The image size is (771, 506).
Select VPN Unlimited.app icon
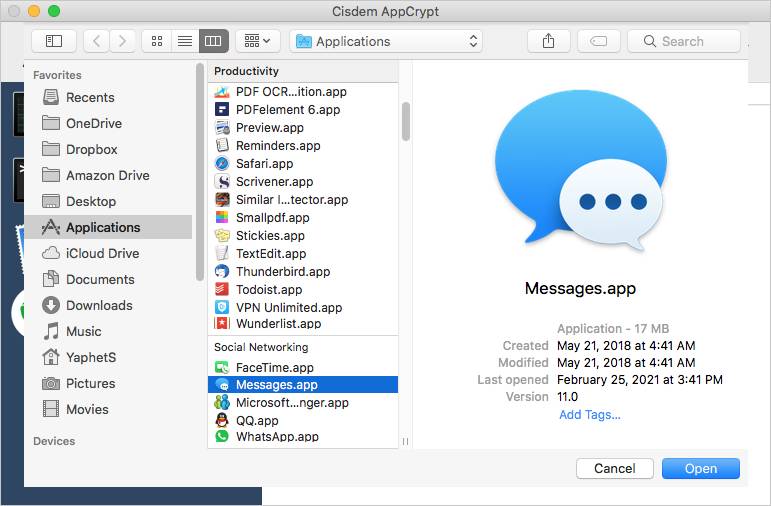222,307
